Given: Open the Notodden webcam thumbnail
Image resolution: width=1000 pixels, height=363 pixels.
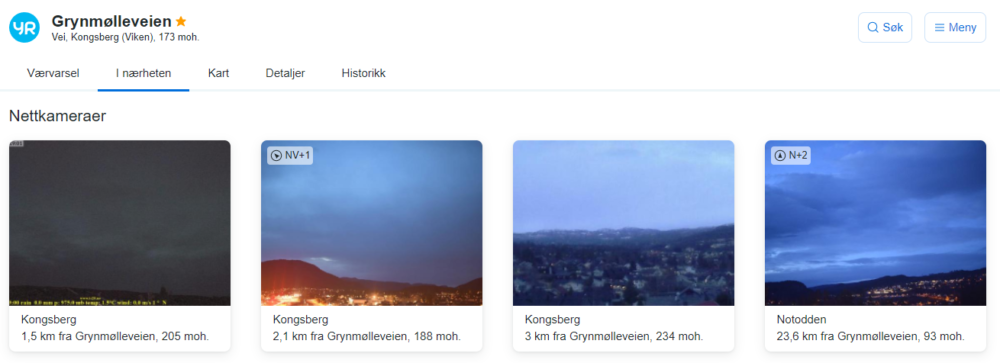Looking at the screenshot, I should tap(876, 223).
